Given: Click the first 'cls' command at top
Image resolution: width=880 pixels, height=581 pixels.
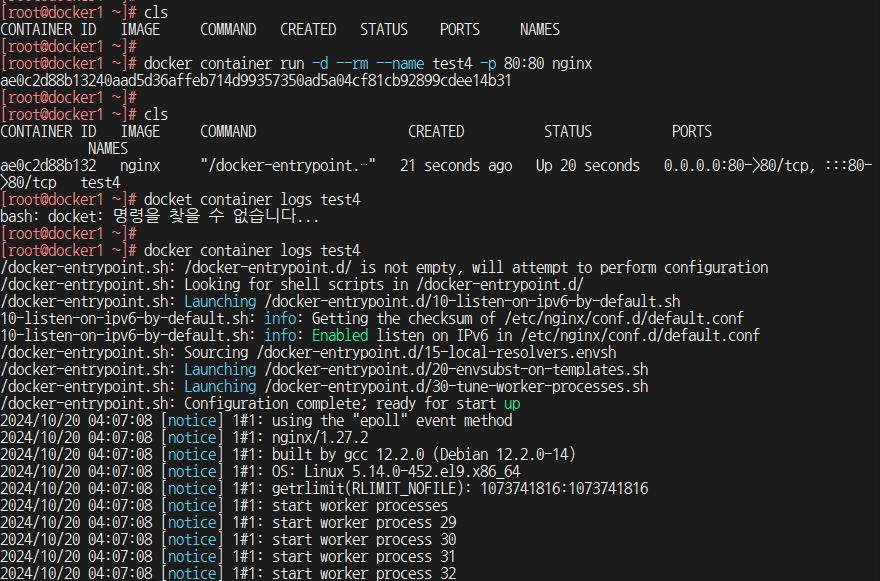Looking at the screenshot, I should point(156,12).
